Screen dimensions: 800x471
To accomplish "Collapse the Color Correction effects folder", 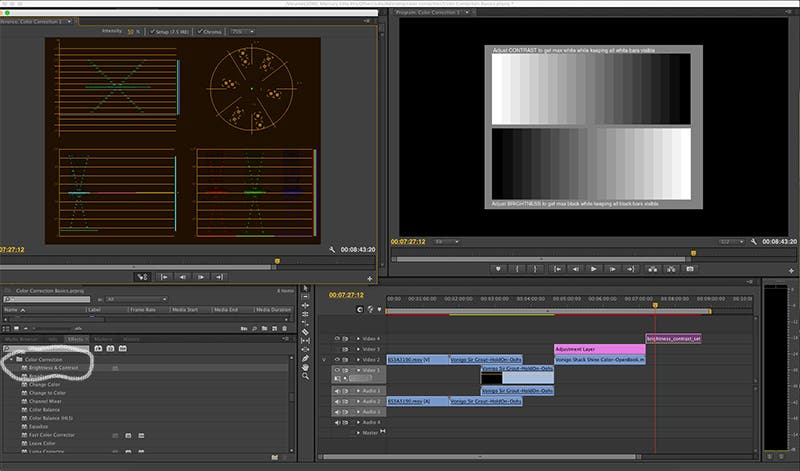I will (x=11, y=360).
